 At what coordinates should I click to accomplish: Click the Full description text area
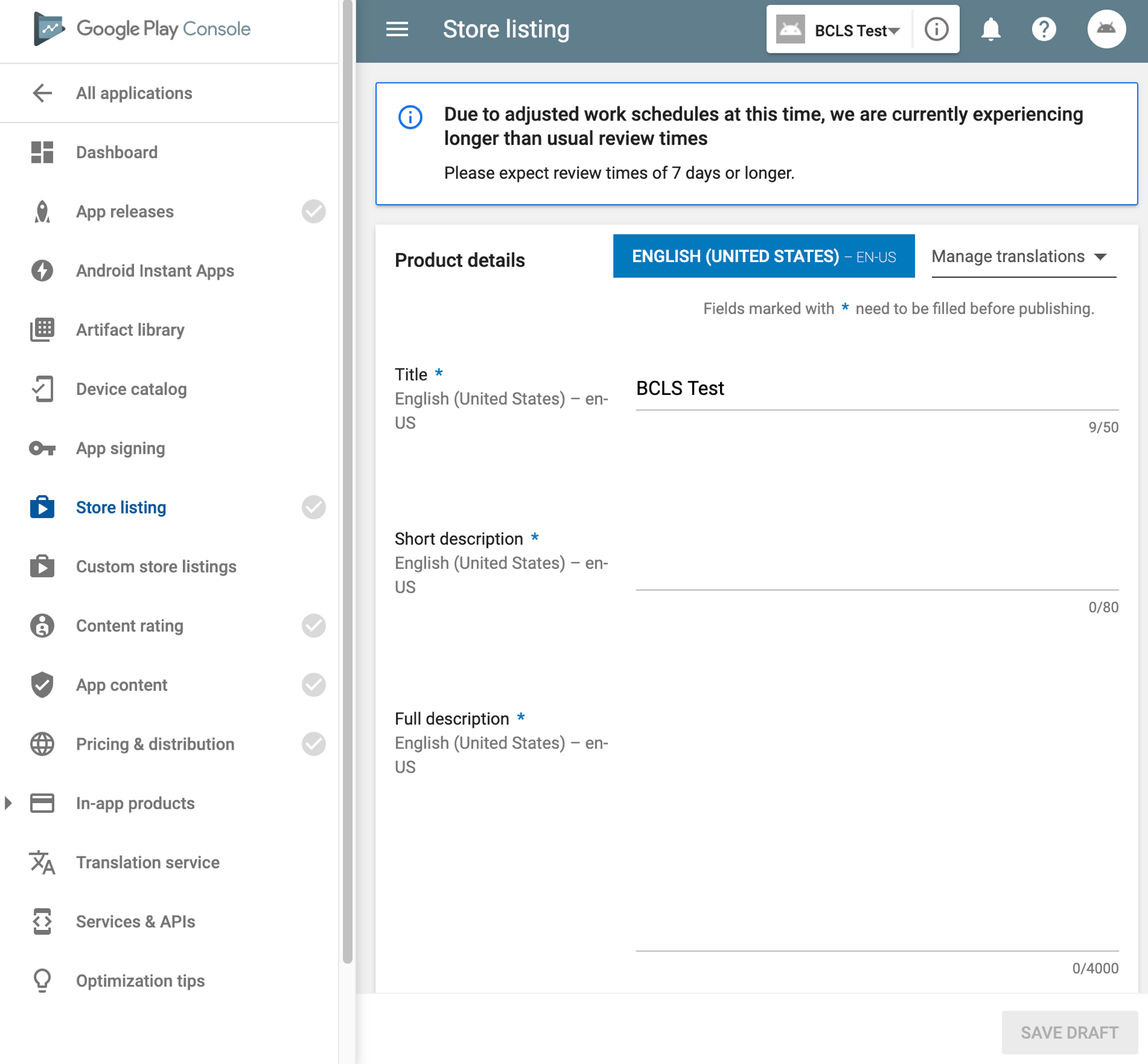[x=877, y=832]
